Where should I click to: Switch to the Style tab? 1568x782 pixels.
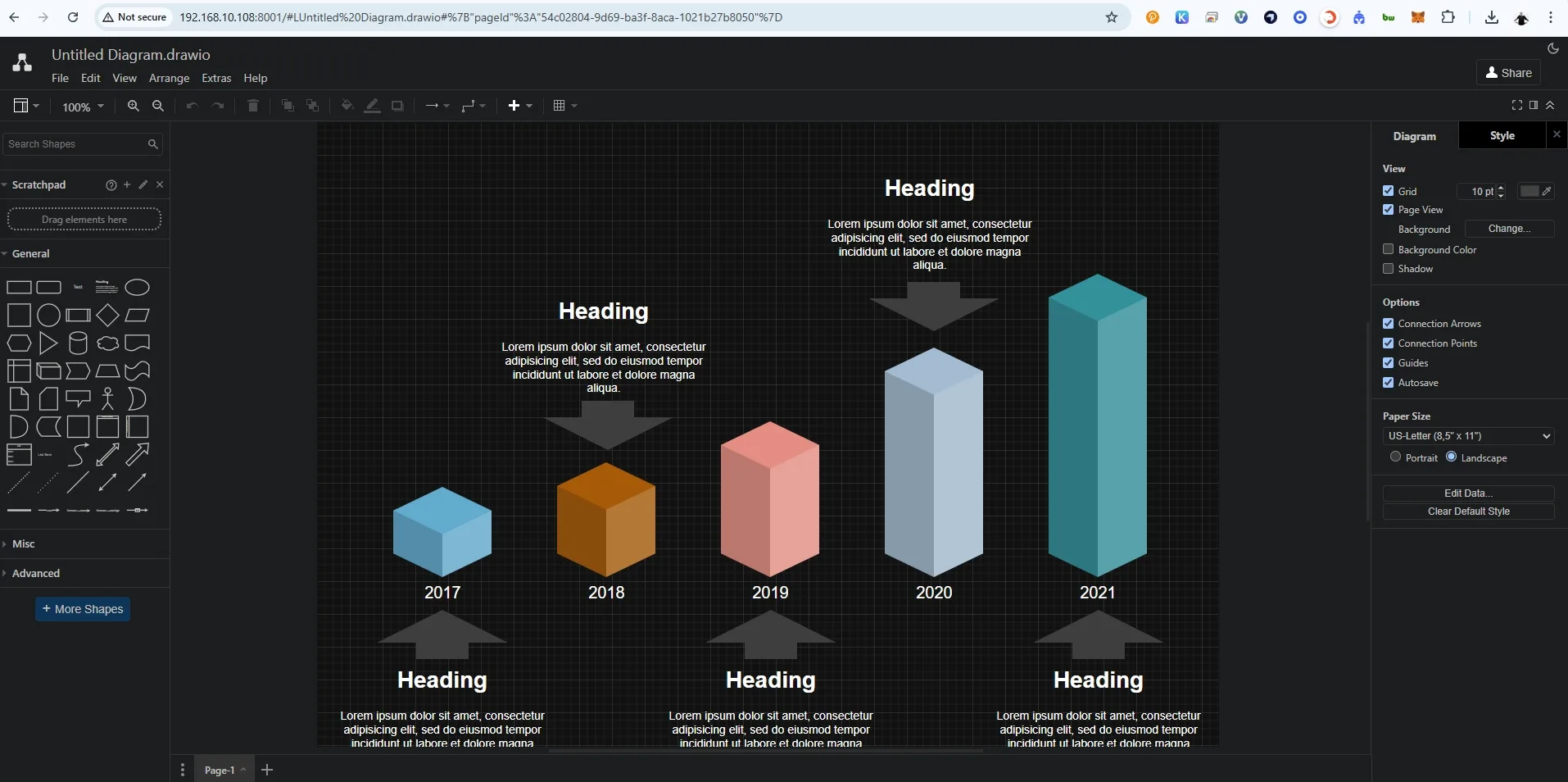click(1502, 136)
